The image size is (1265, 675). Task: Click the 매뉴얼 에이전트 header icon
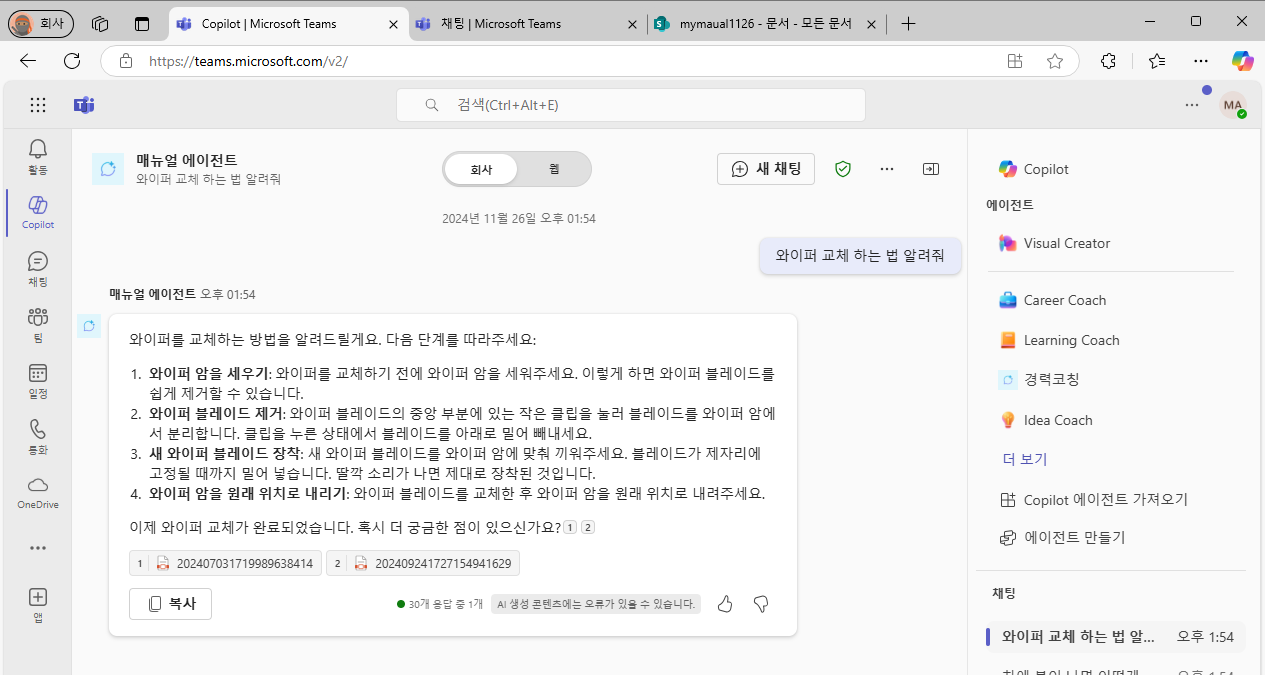click(x=108, y=169)
